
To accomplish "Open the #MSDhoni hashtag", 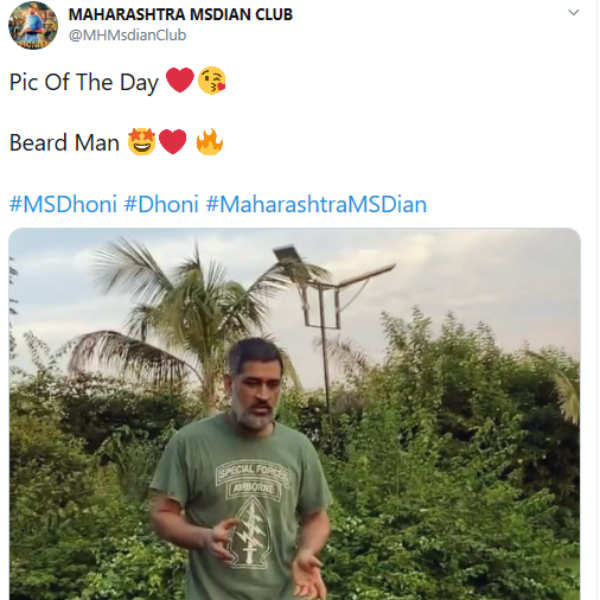I will point(62,205).
